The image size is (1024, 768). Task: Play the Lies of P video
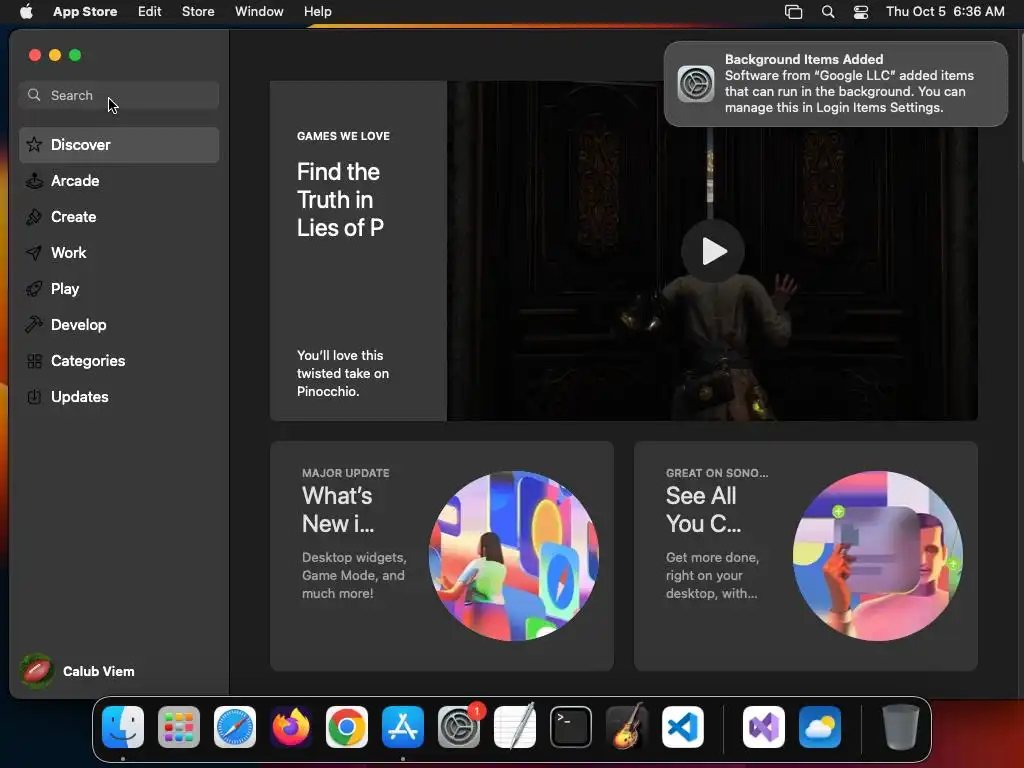coord(712,251)
